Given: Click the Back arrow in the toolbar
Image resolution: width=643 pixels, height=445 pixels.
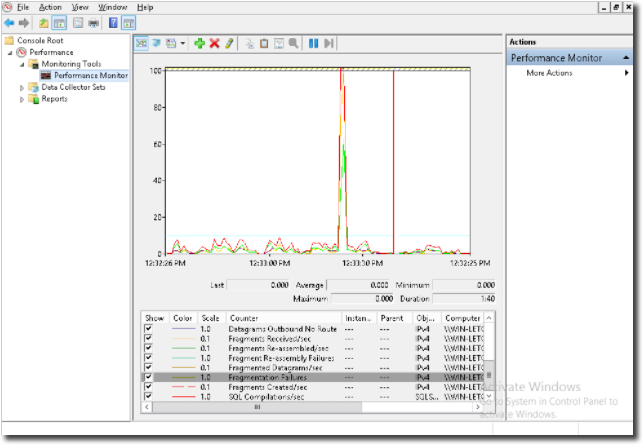Looking at the screenshot, I should pyautogui.click(x=9, y=23).
